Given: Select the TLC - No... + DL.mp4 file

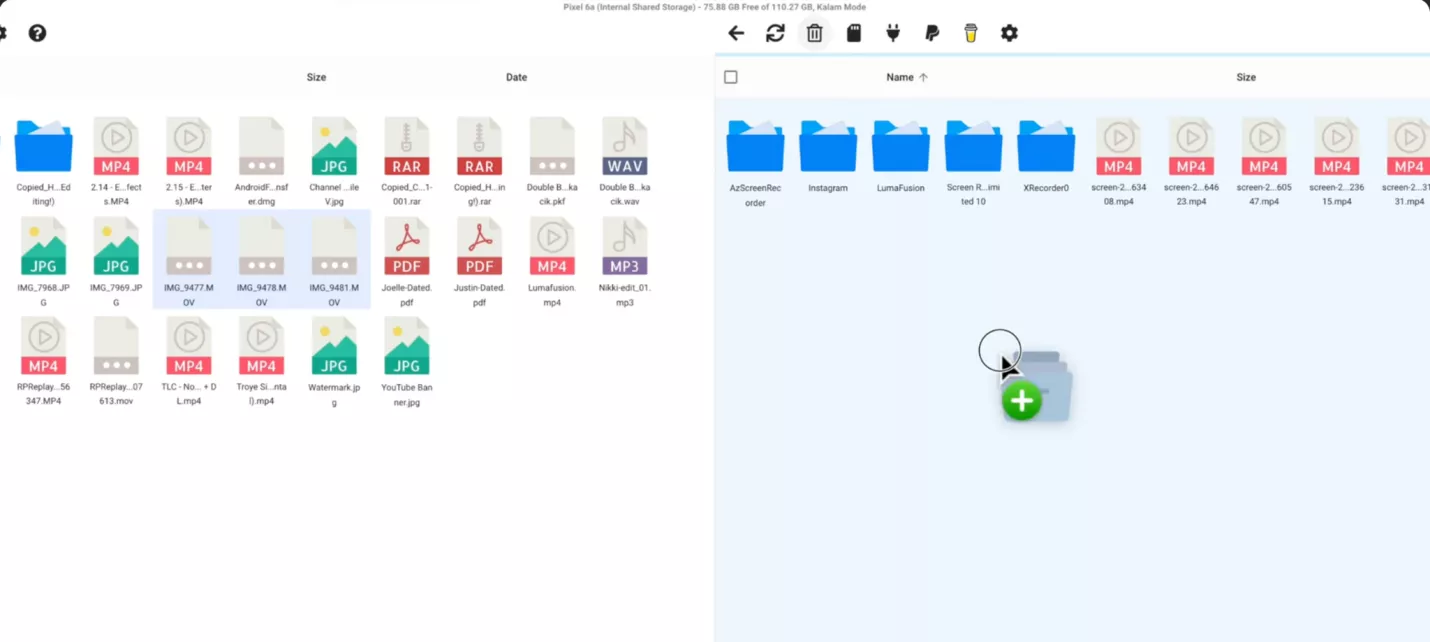Looking at the screenshot, I should click(189, 363).
